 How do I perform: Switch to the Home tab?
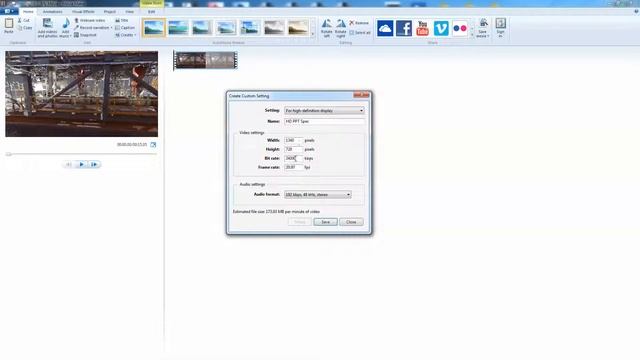[x=28, y=11]
